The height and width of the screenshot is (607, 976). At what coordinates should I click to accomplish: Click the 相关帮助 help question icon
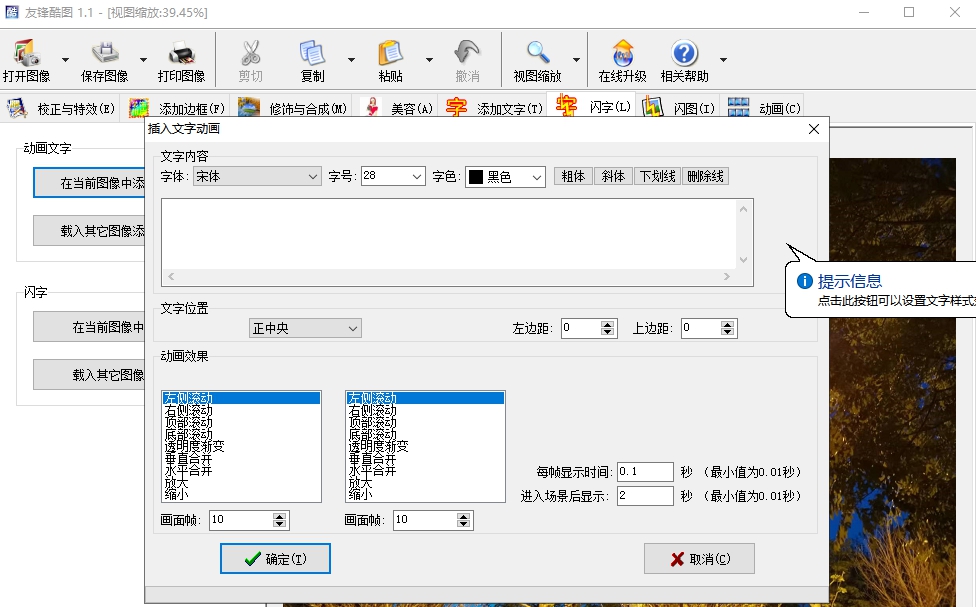pos(685,53)
